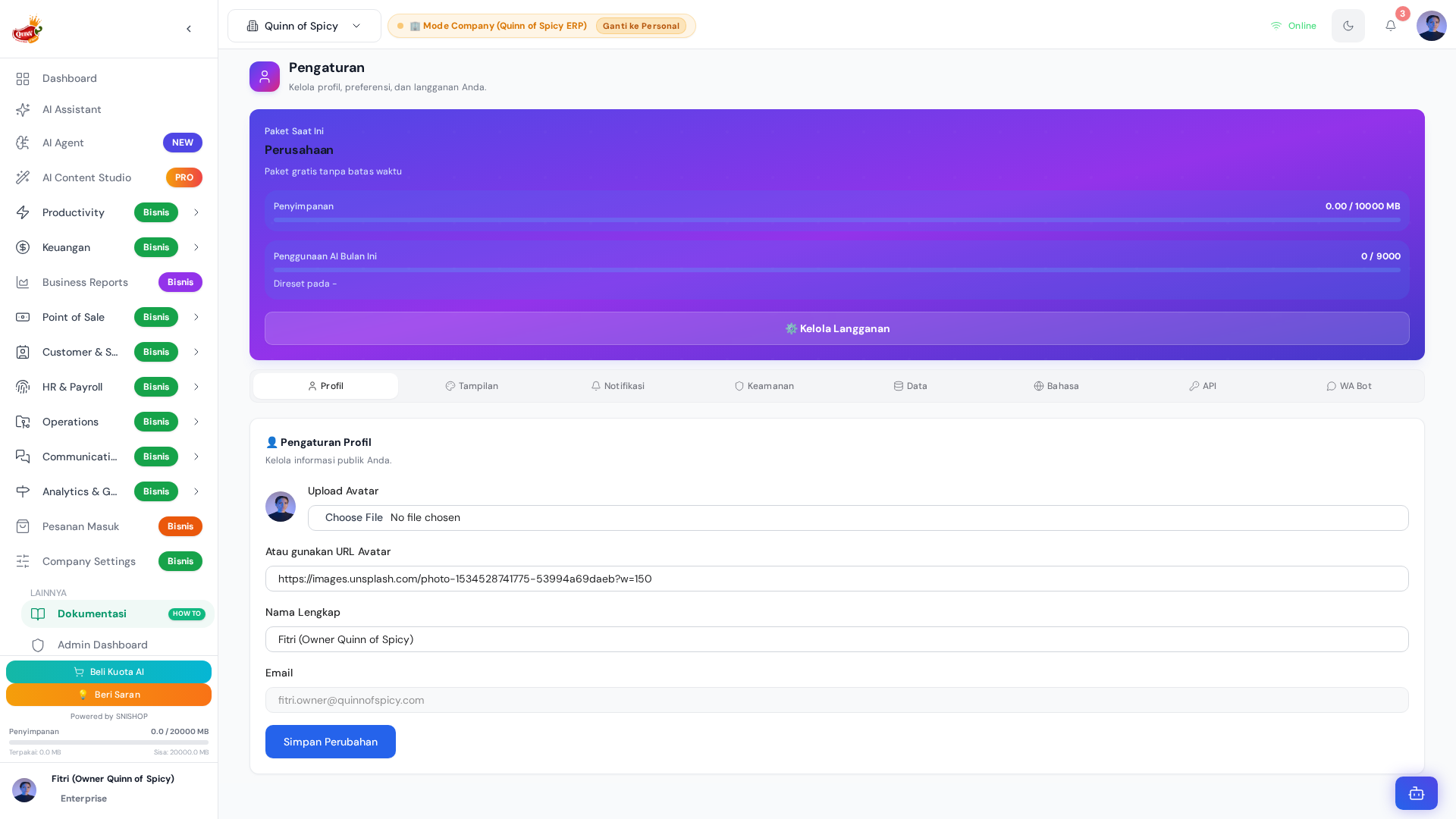The image size is (1456, 819).
Task: Toggle dark mode moon icon
Action: coord(1348,26)
